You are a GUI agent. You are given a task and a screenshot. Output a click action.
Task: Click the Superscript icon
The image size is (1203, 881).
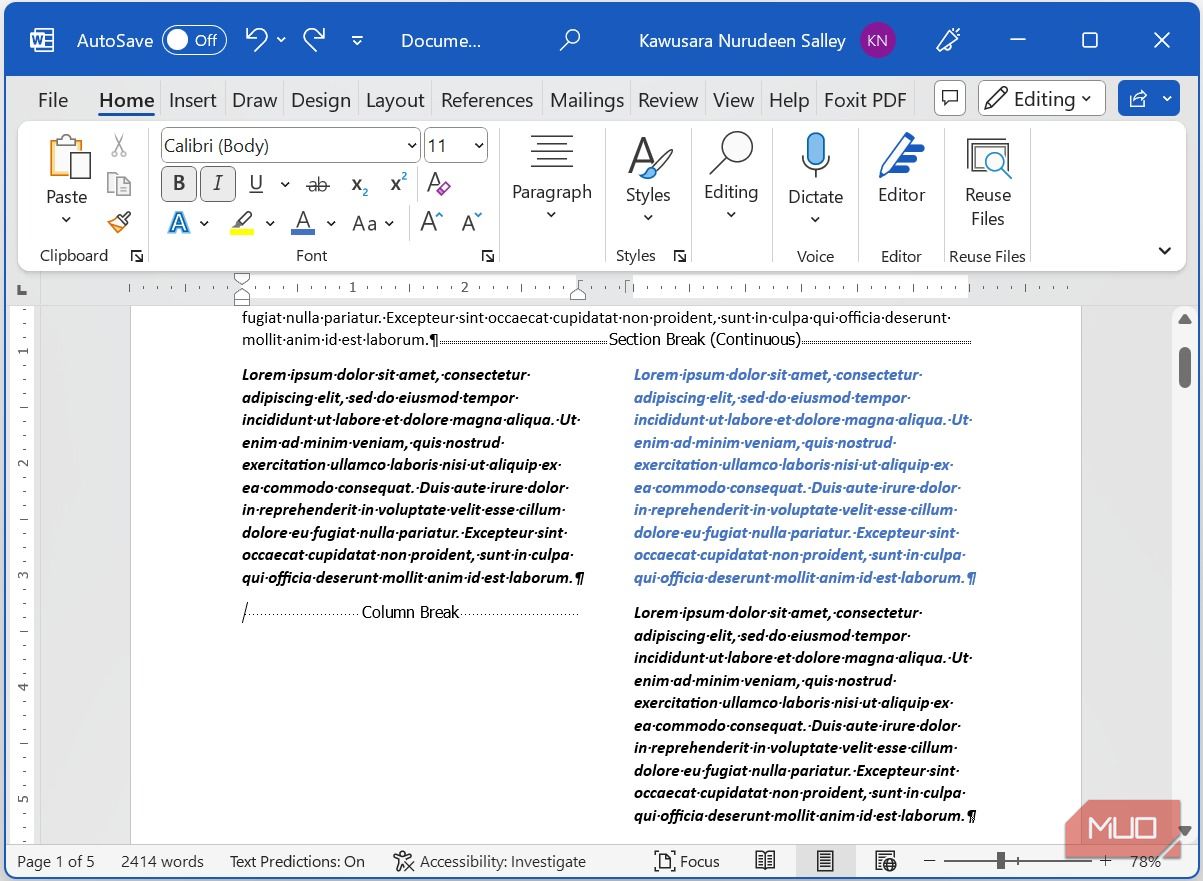(x=398, y=184)
